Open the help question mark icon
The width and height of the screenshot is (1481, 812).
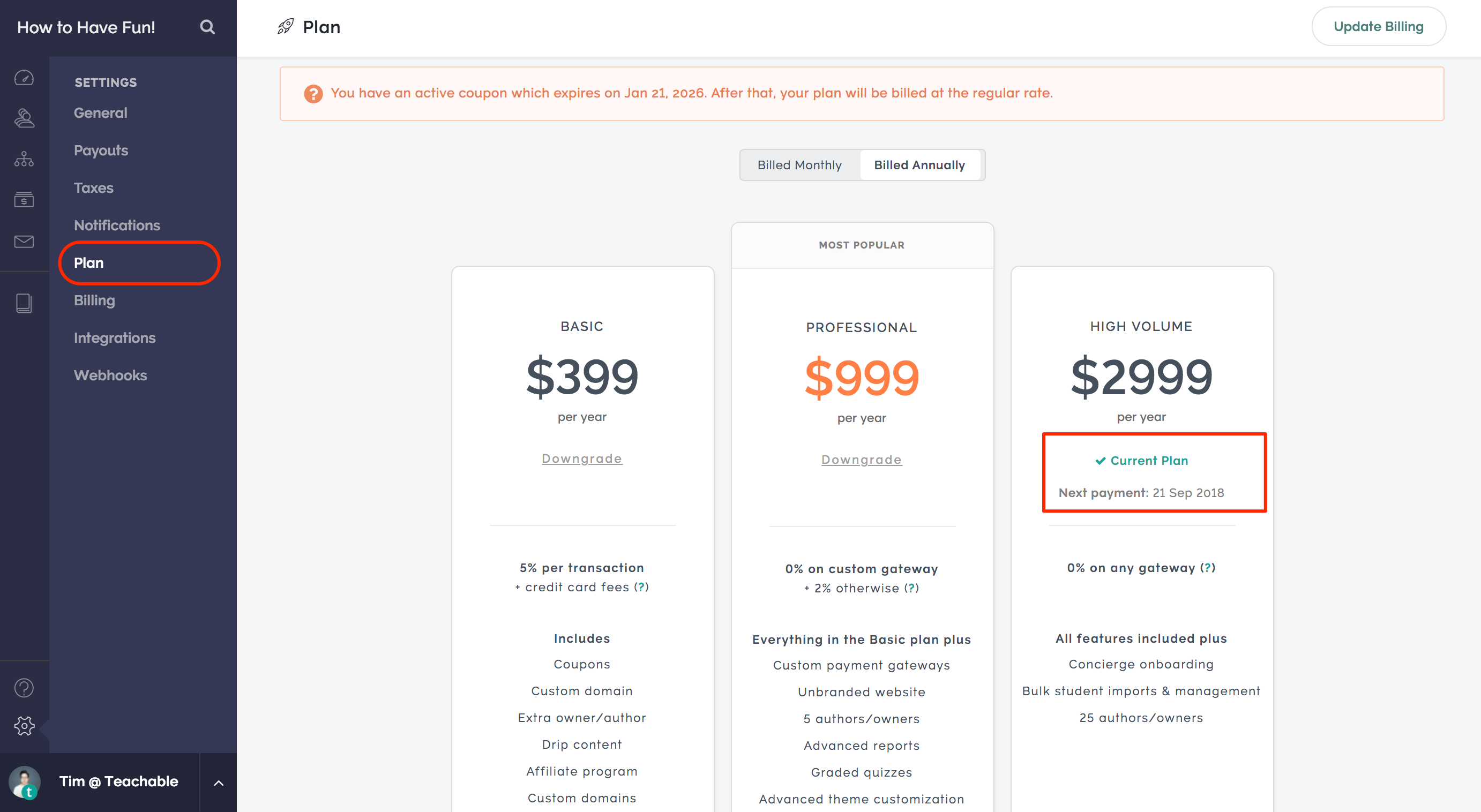pos(24,687)
